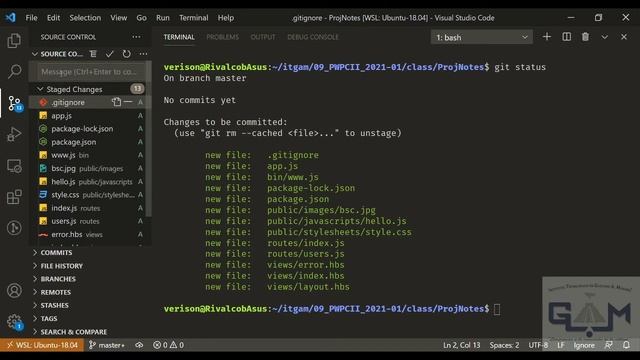Open the File menu
Image resolution: width=640 pixels, height=360 pixels.
[31, 18]
